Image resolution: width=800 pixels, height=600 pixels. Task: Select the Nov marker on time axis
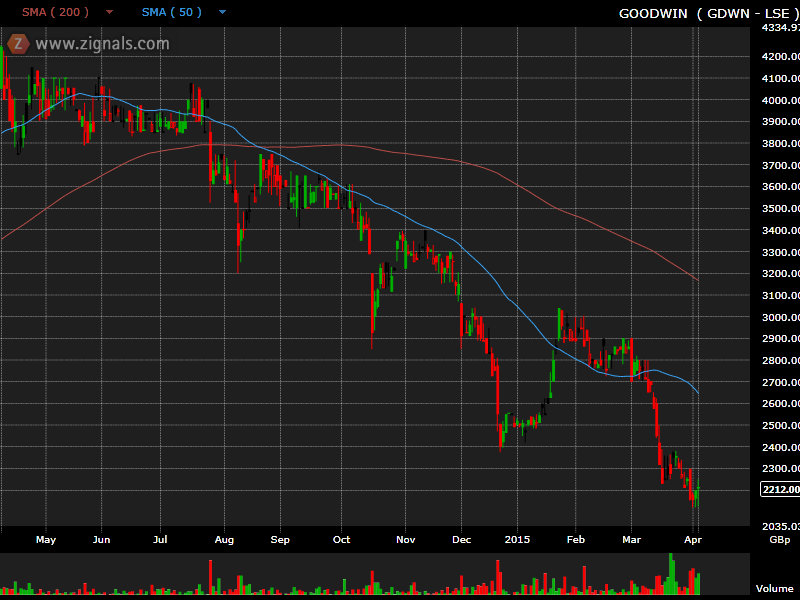coord(405,539)
